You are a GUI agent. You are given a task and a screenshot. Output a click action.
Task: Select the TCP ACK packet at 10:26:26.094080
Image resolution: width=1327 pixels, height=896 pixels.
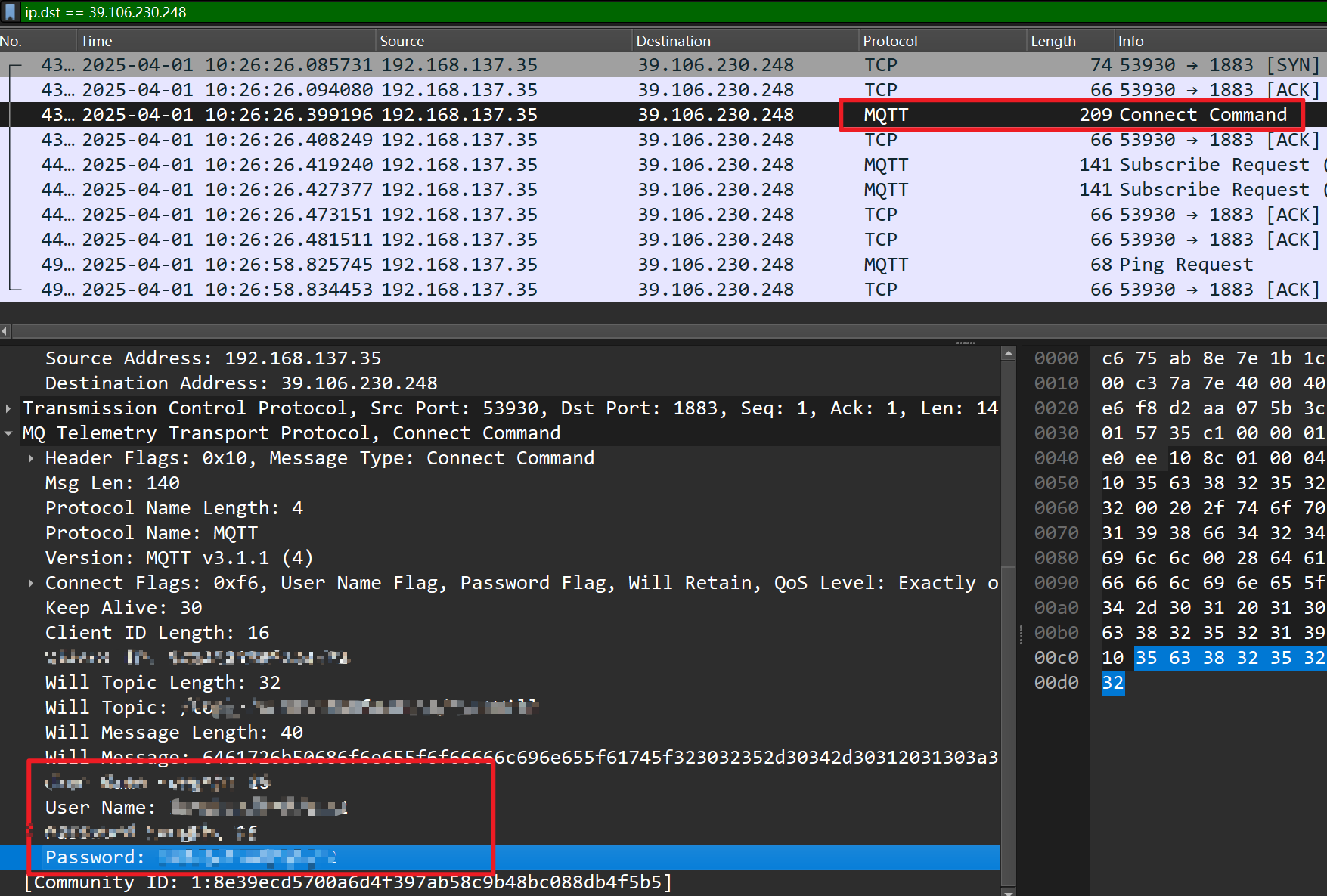[x=663, y=90]
